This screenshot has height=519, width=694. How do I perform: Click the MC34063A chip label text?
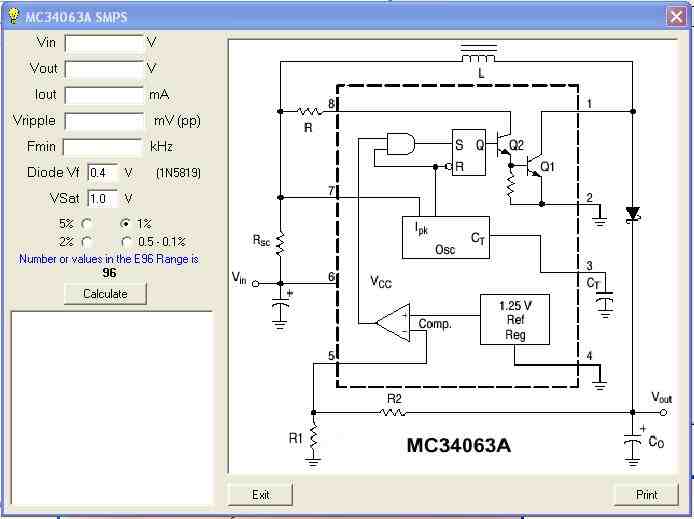[x=459, y=445]
